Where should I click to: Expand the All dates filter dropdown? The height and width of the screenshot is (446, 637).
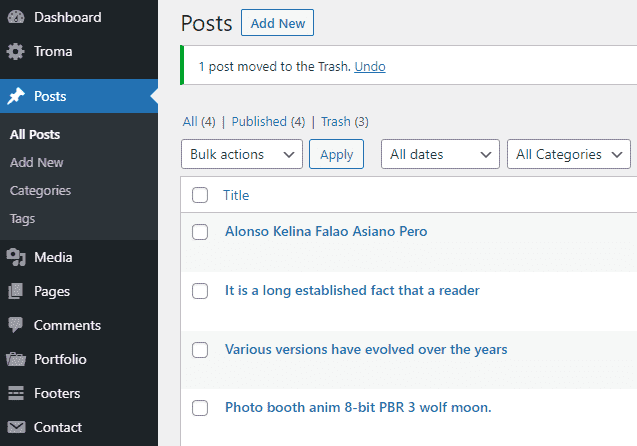(x=440, y=155)
